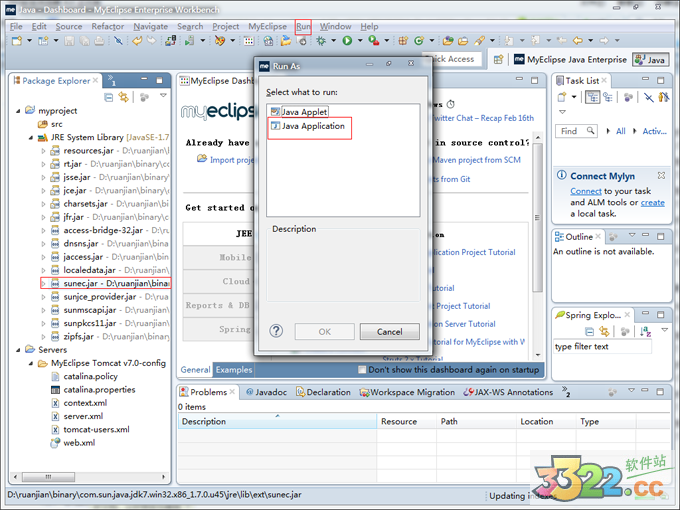The height and width of the screenshot is (510, 680).
Task: Click Link with Editor in Package Explorer
Action: point(124,97)
